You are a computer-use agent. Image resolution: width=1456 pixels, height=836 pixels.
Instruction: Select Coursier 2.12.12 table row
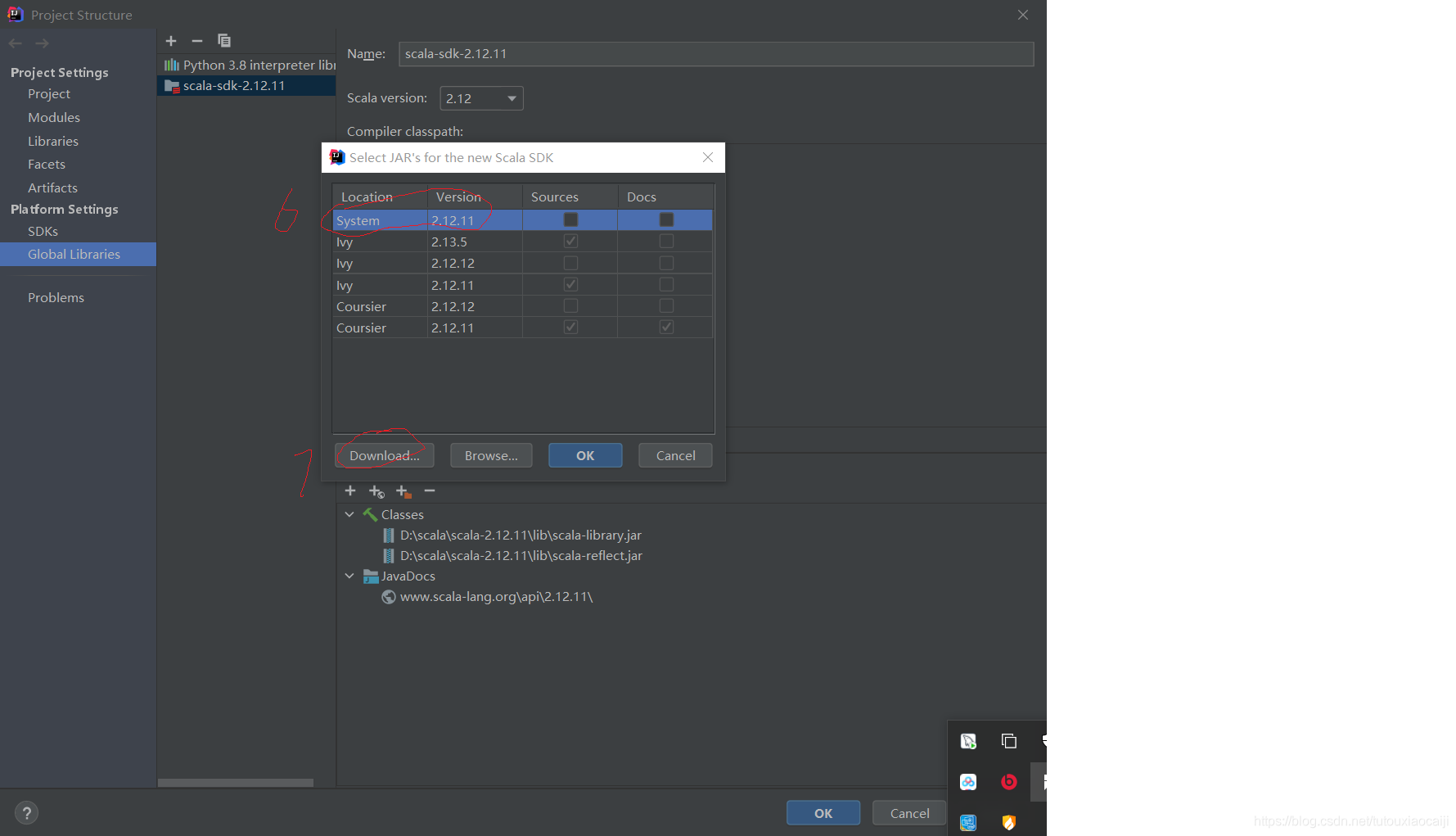[x=522, y=306]
